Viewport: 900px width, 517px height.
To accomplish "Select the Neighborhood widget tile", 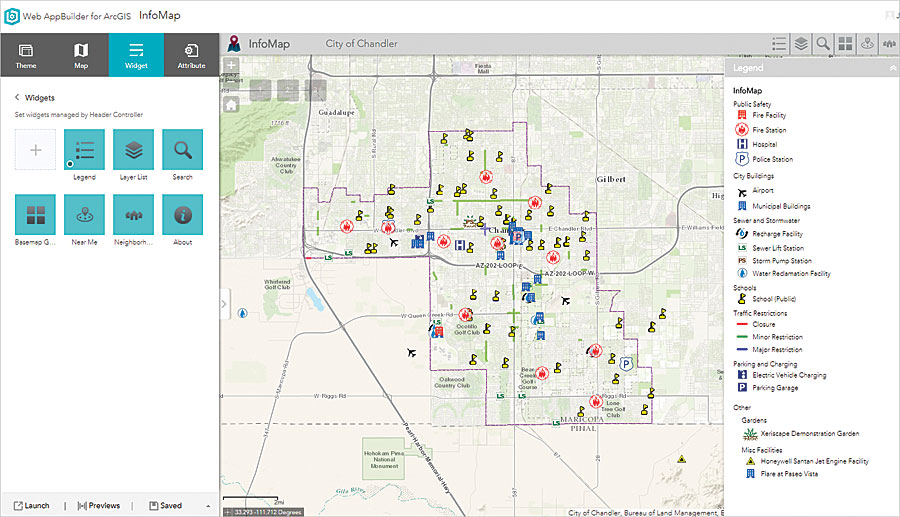I will 134,215.
